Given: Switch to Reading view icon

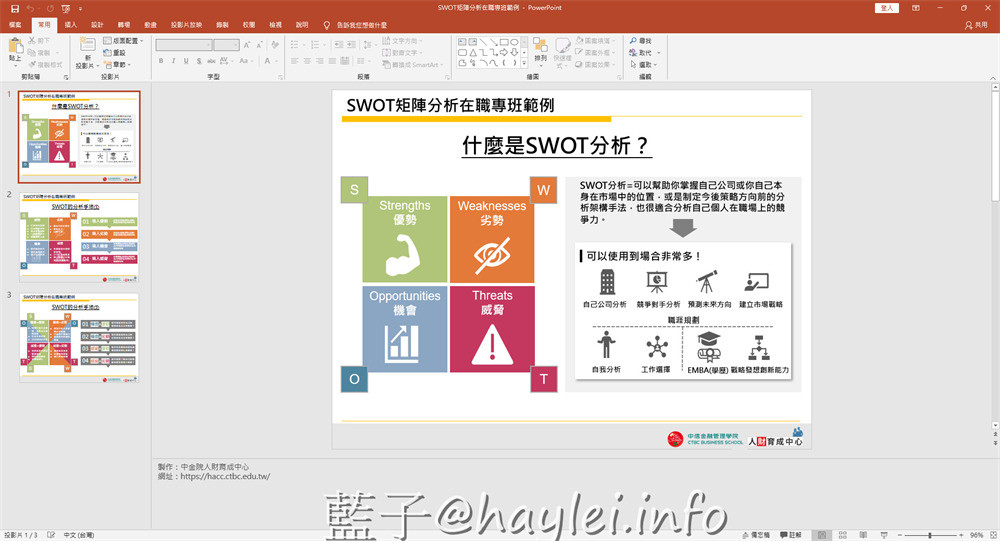Looking at the screenshot, I should point(863,535).
